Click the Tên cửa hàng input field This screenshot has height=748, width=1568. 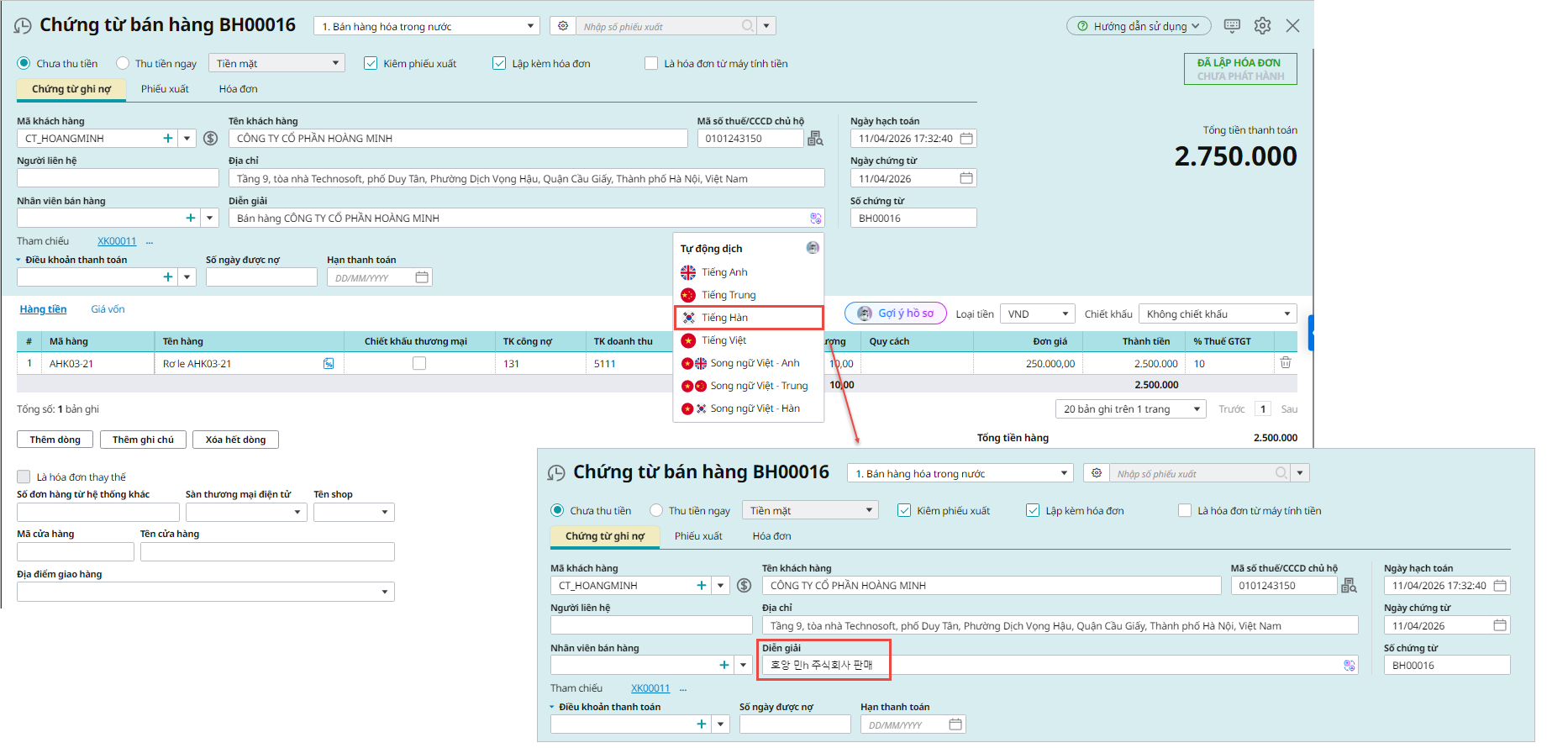click(x=267, y=551)
